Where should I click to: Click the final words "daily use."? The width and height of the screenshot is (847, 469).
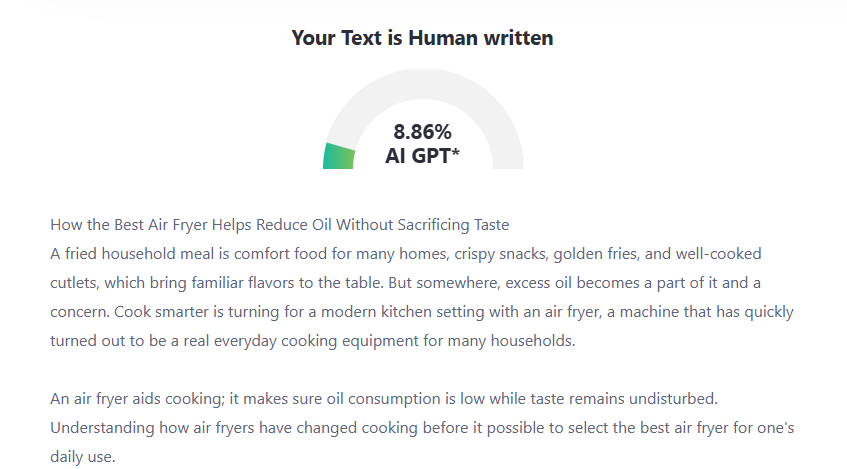tap(83, 457)
